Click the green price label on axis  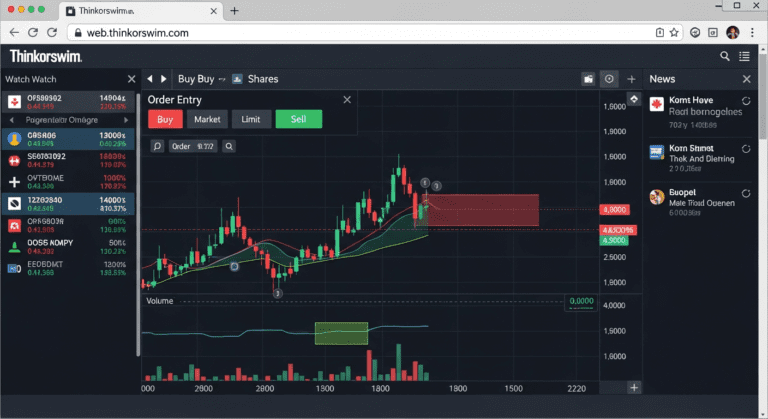pyautogui.click(x=614, y=241)
